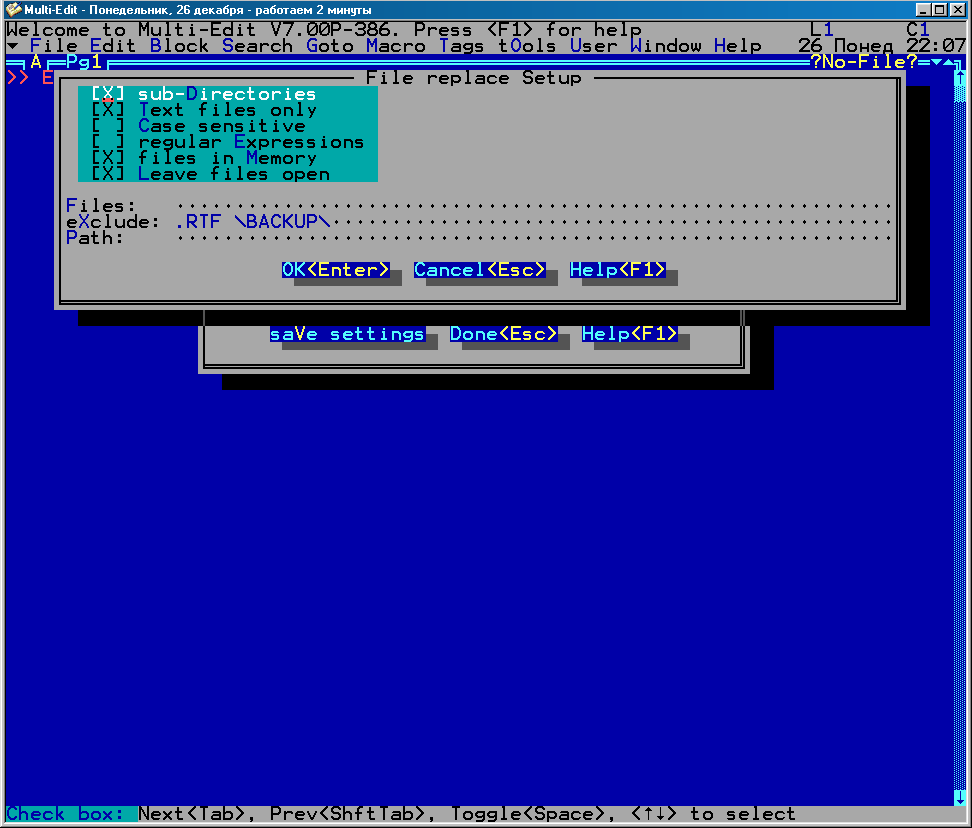Open the Window menu
Screen dimensions: 972x828
pyautogui.click(x=666, y=46)
